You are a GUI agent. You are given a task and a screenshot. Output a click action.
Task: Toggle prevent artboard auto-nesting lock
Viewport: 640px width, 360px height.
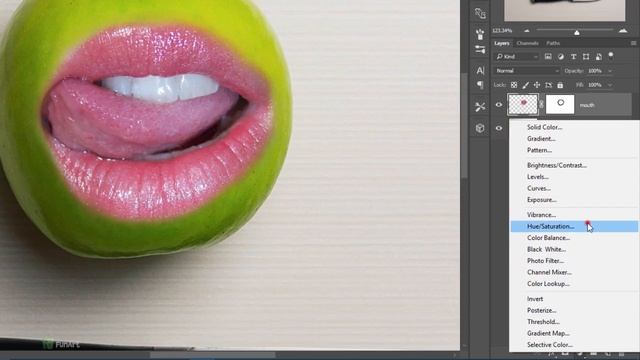(549, 85)
